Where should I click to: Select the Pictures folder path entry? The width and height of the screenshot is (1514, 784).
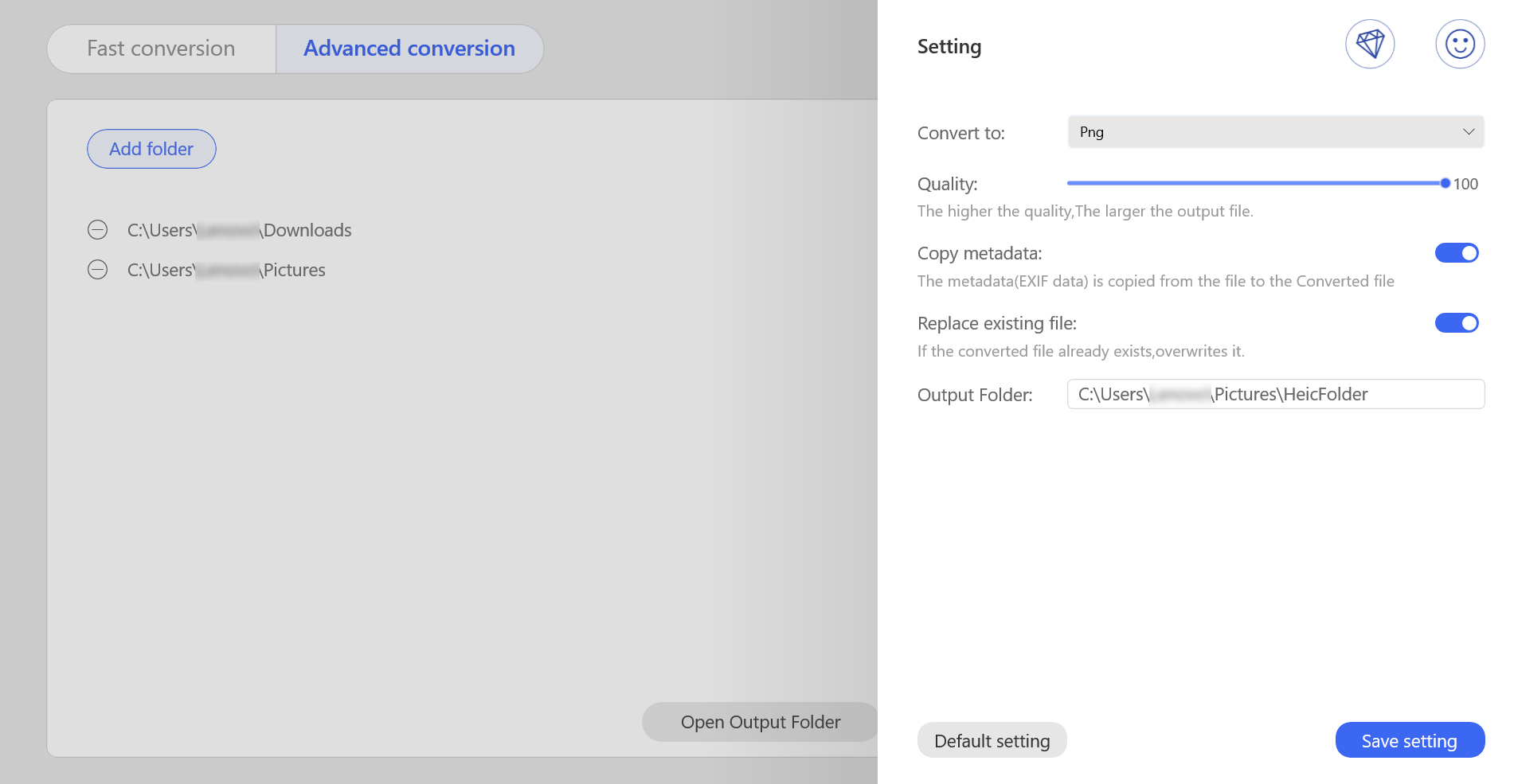pos(226,270)
